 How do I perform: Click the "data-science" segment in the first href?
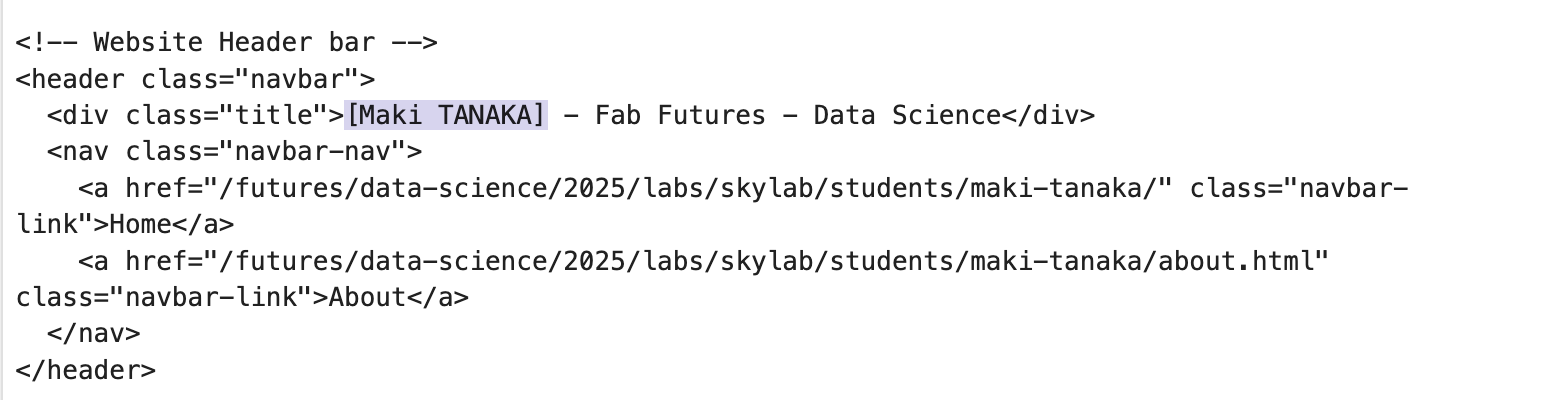(453, 188)
